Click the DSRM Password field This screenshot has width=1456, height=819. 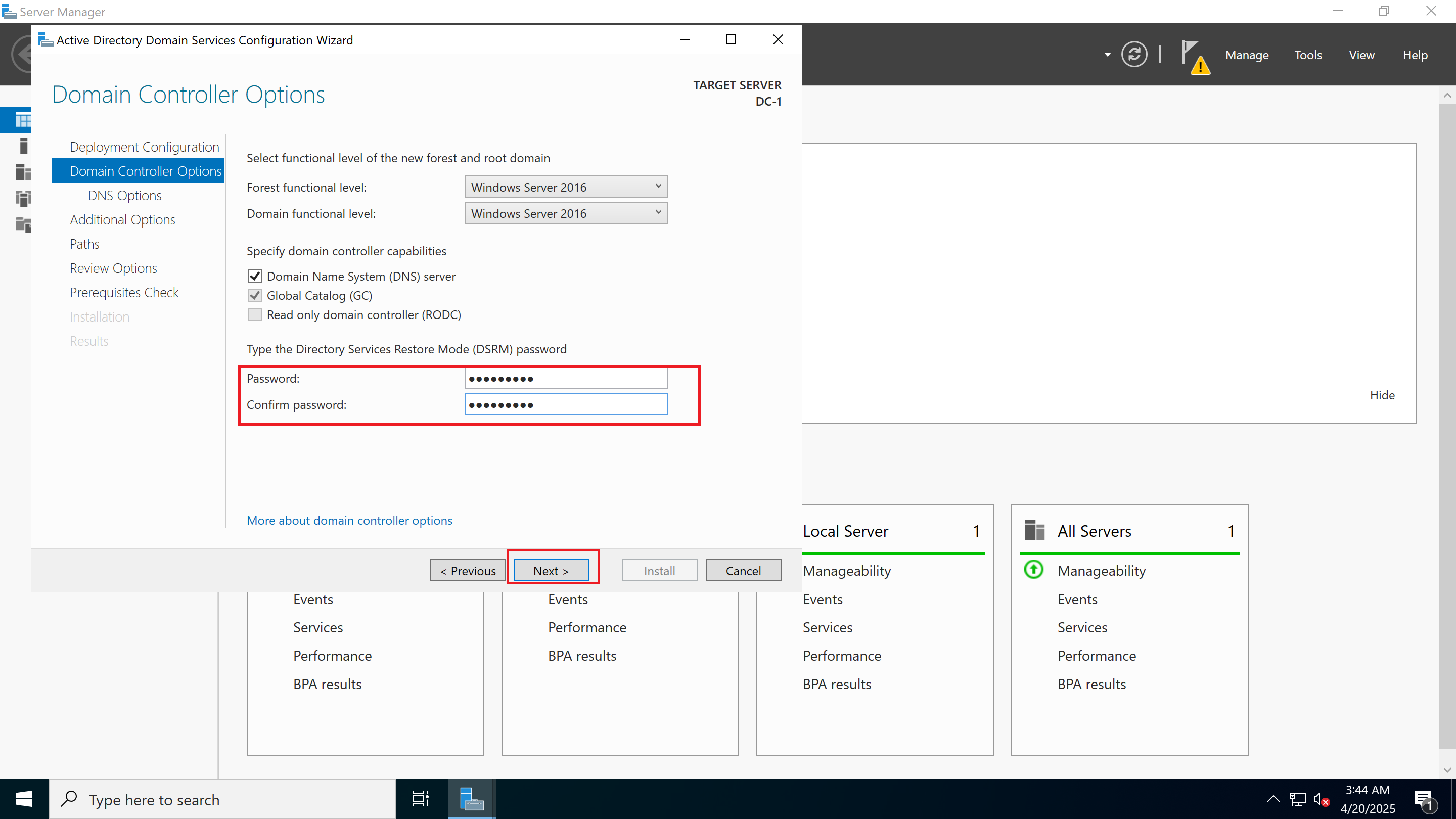tap(566, 378)
